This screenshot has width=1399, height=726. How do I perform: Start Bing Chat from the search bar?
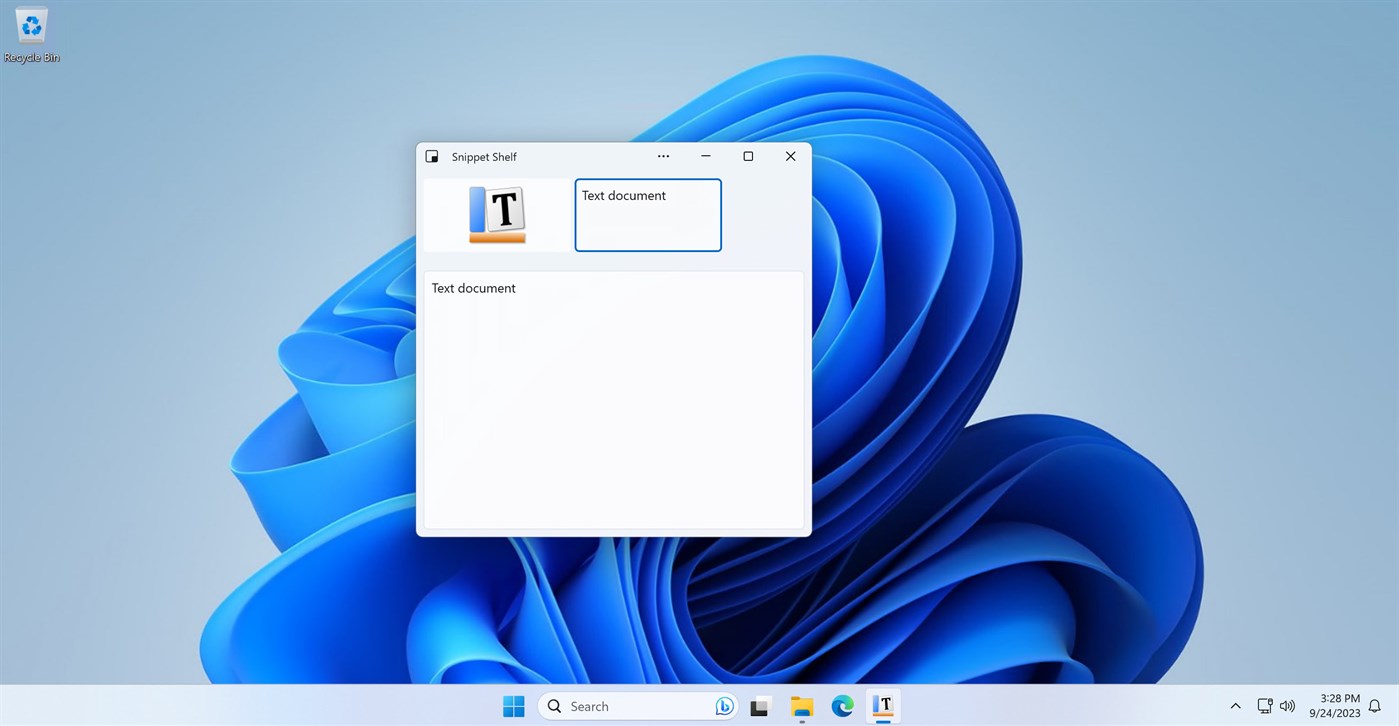point(723,706)
